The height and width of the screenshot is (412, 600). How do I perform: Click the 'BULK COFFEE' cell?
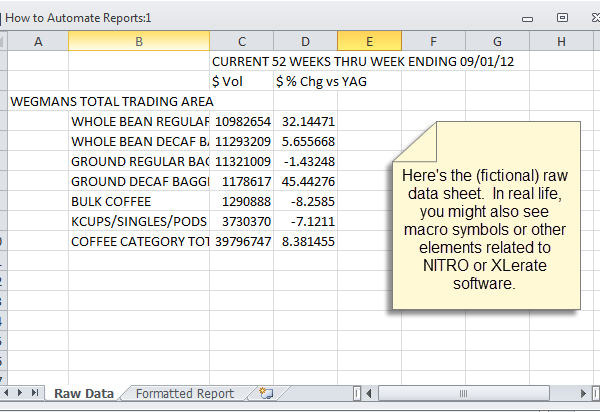[x=139, y=201]
